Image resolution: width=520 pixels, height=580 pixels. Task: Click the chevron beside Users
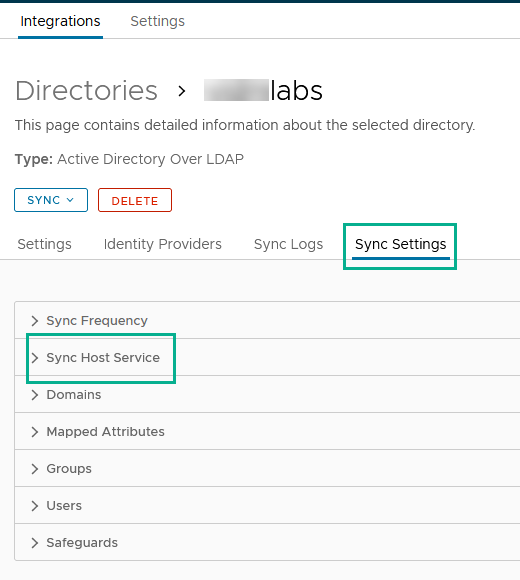click(35, 506)
